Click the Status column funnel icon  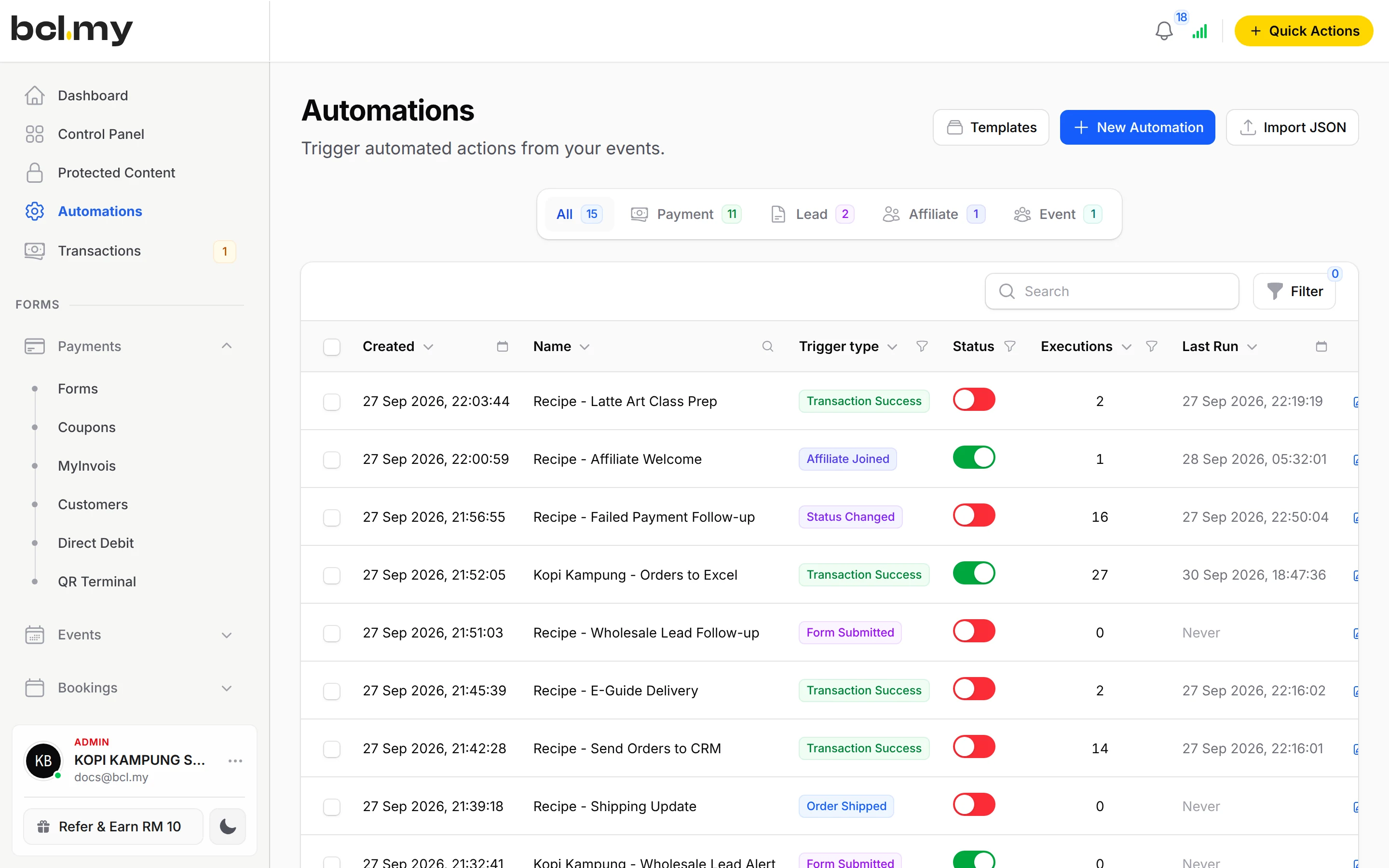point(1009,346)
